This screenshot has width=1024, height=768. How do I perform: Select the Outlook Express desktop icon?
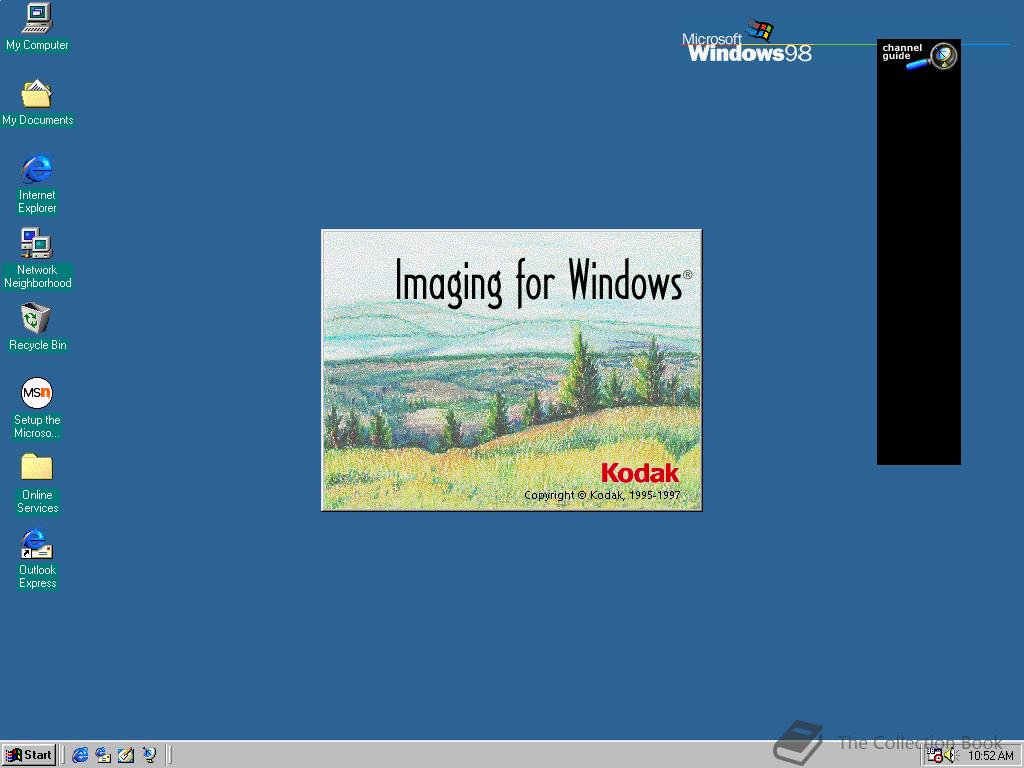click(x=37, y=543)
